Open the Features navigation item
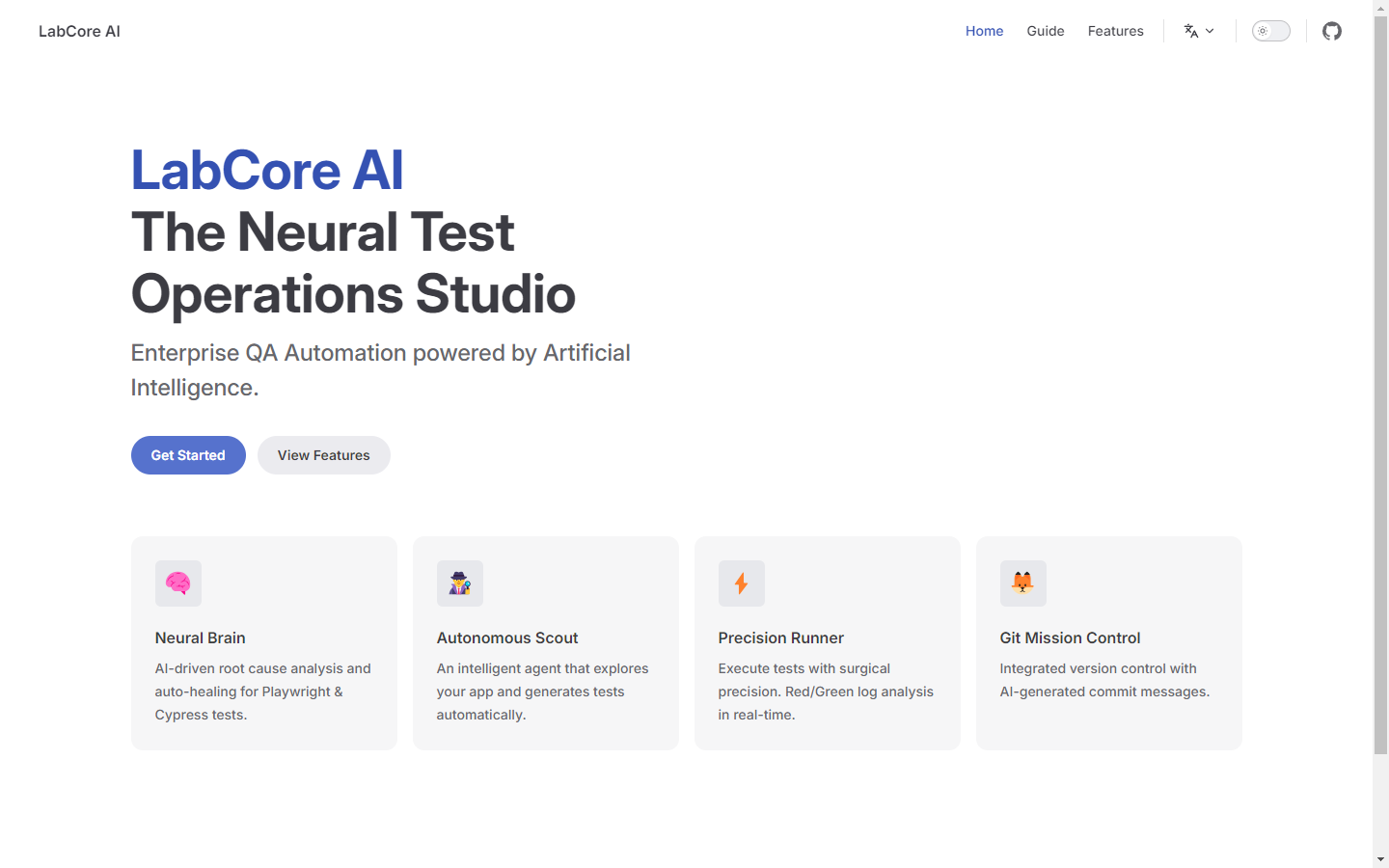Image resolution: width=1389 pixels, height=868 pixels. click(1115, 30)
